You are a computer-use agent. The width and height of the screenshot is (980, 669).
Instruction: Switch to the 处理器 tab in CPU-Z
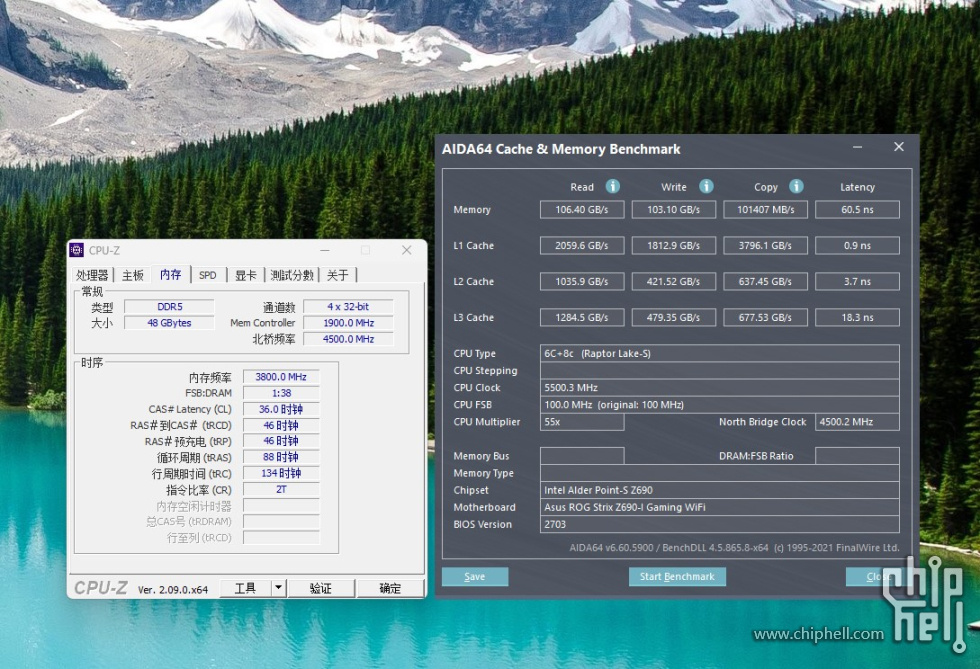(x=92, y=275)
